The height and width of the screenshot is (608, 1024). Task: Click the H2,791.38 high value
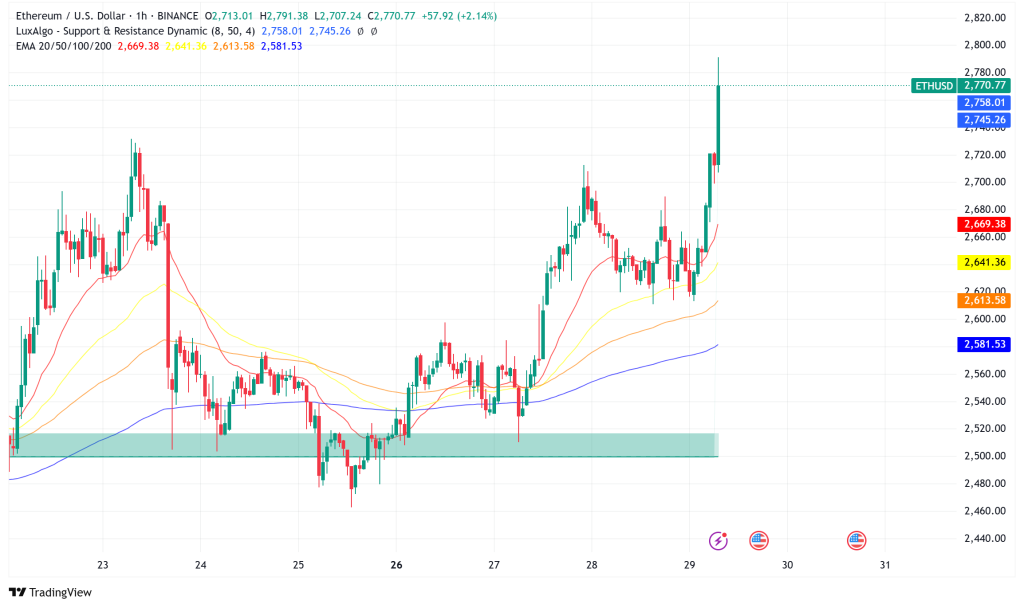pyautogui.click(x=283, y=16)
